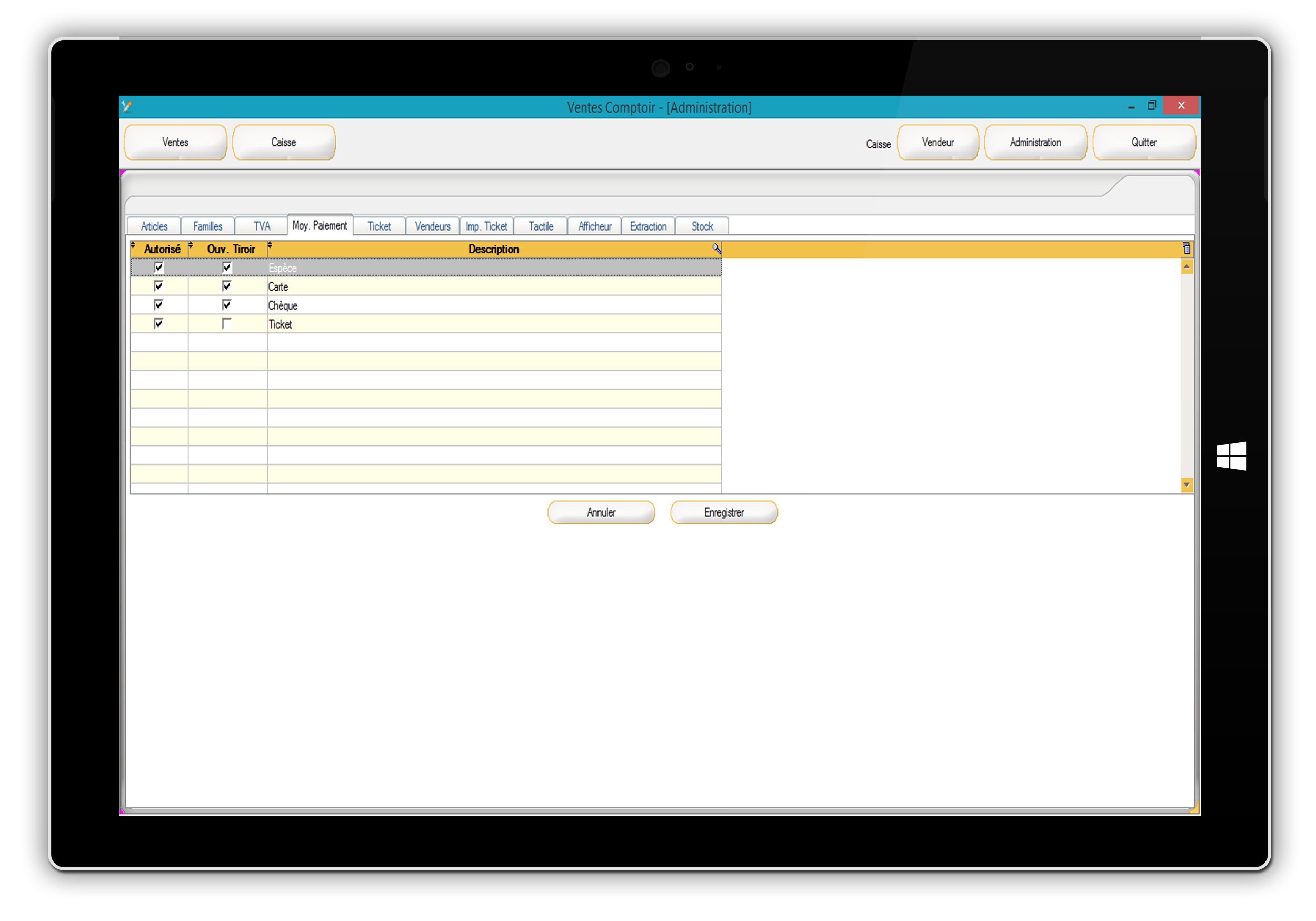The image size is (1316, 921).
Task: Click the application logo icon in title bar
Action: pyautogui.click(x=127, y=106)
